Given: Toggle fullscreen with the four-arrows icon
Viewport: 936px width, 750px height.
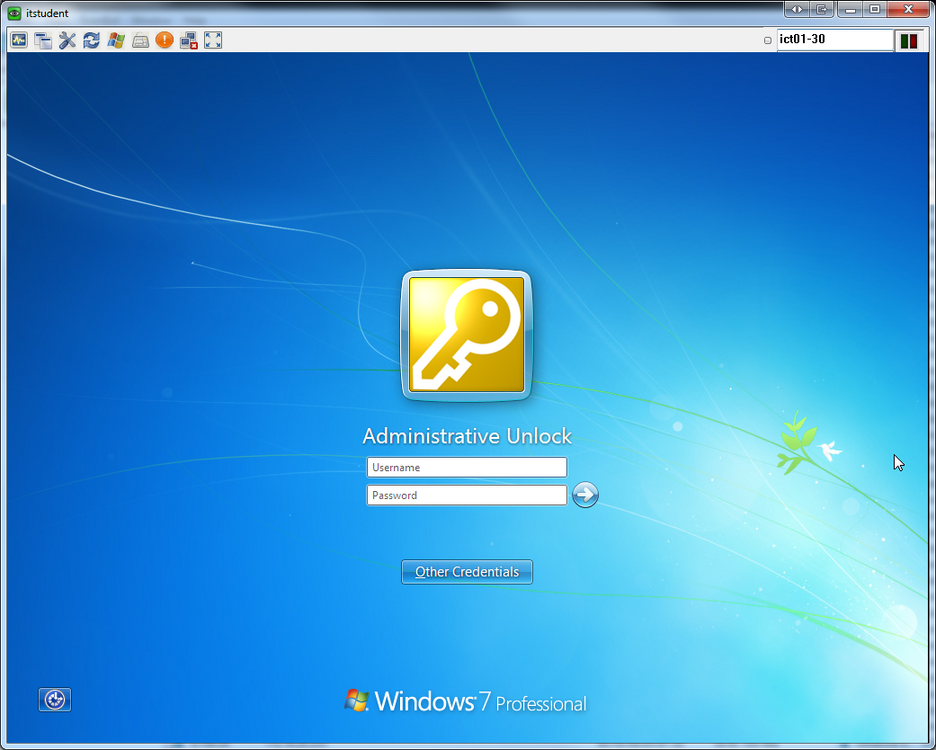Looking at the screenshot, I should pos(213,40).
